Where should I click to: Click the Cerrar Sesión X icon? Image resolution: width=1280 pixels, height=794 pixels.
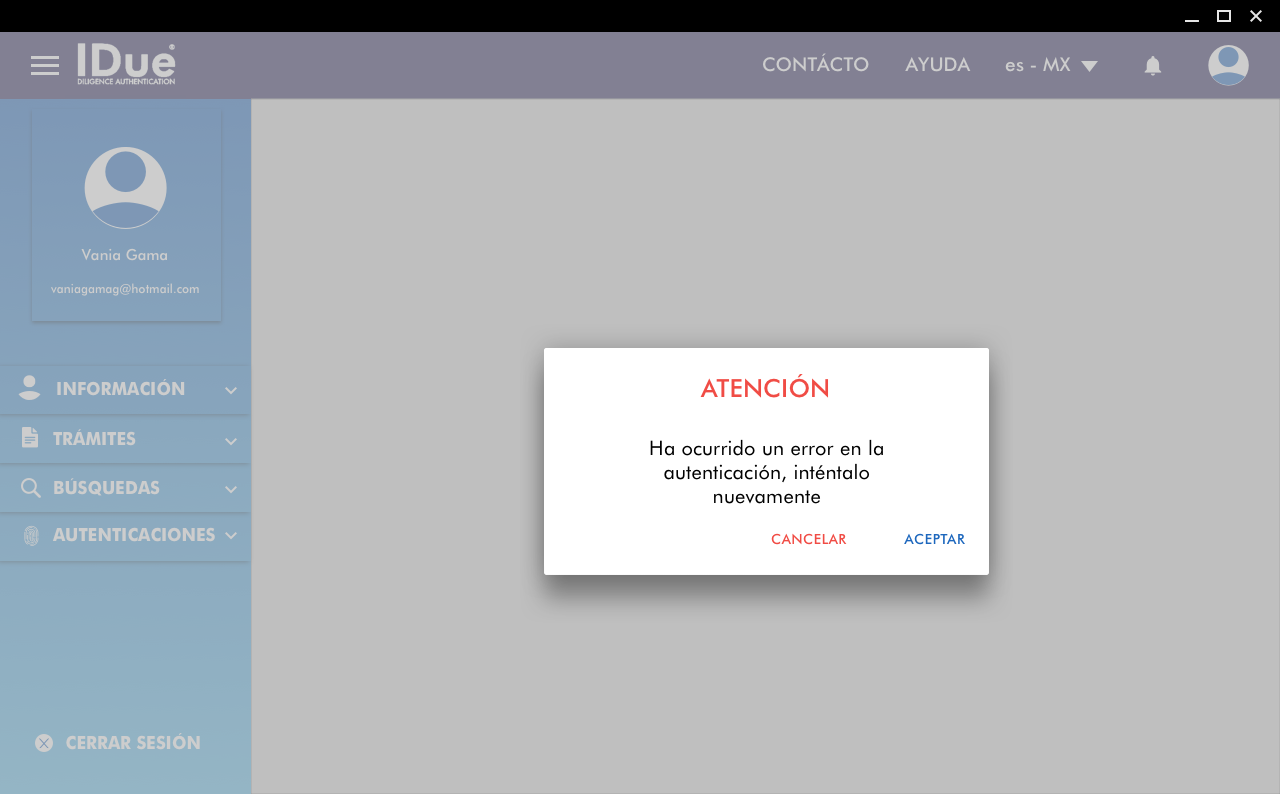(44, 743)
